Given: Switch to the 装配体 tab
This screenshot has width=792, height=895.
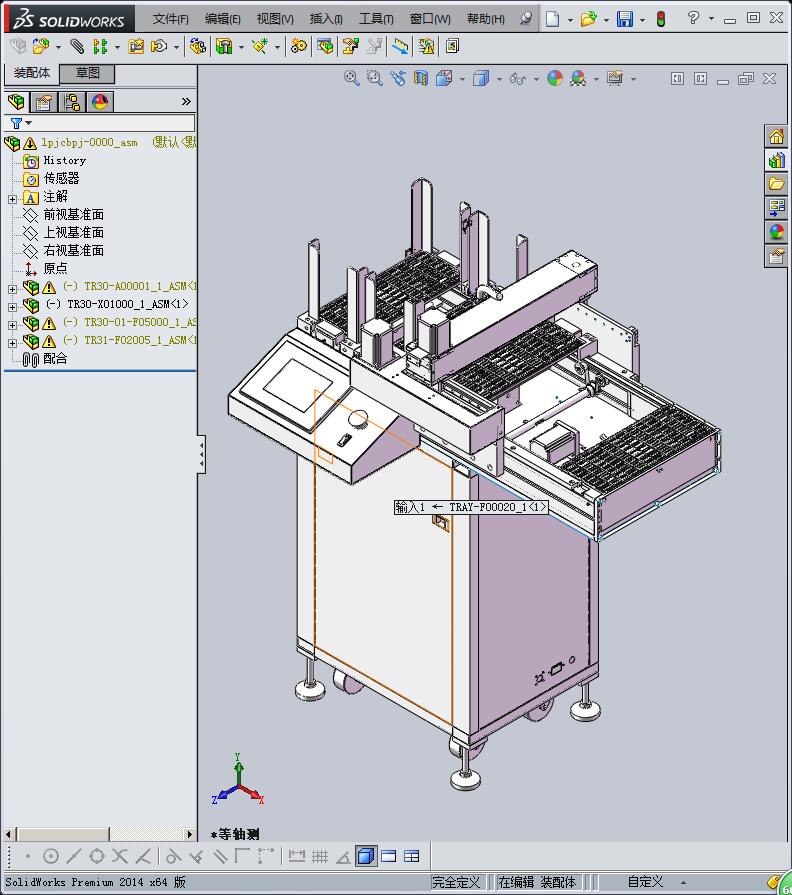Looking at the screenshot, I should (x=31, y=73).
